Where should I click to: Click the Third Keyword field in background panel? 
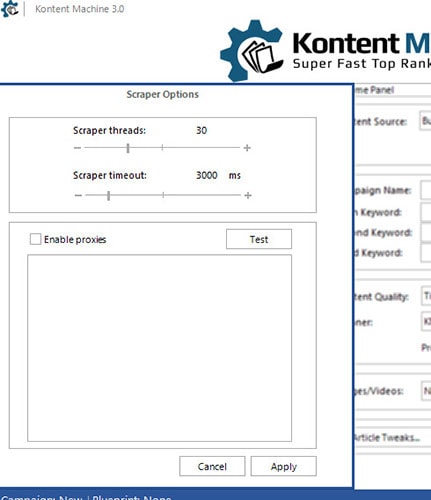pos(426,253)
